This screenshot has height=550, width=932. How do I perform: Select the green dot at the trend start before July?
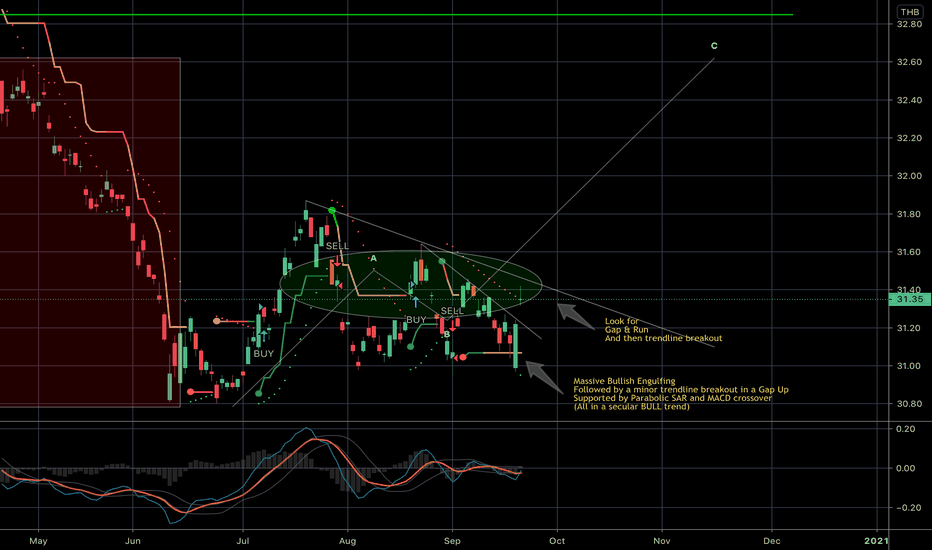[x=259, y=394]
